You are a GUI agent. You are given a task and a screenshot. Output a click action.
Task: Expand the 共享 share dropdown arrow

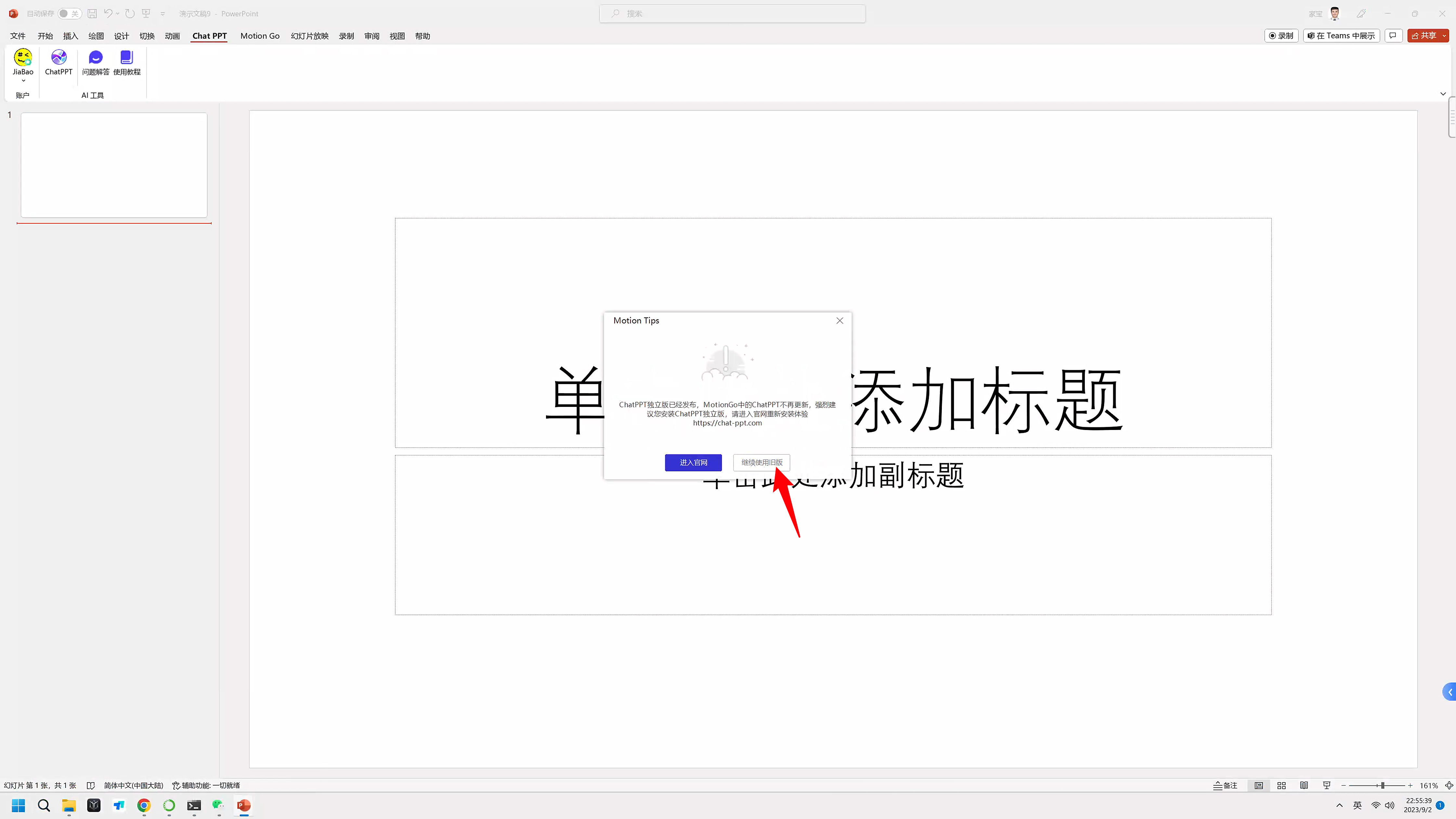pos(1444,36)
